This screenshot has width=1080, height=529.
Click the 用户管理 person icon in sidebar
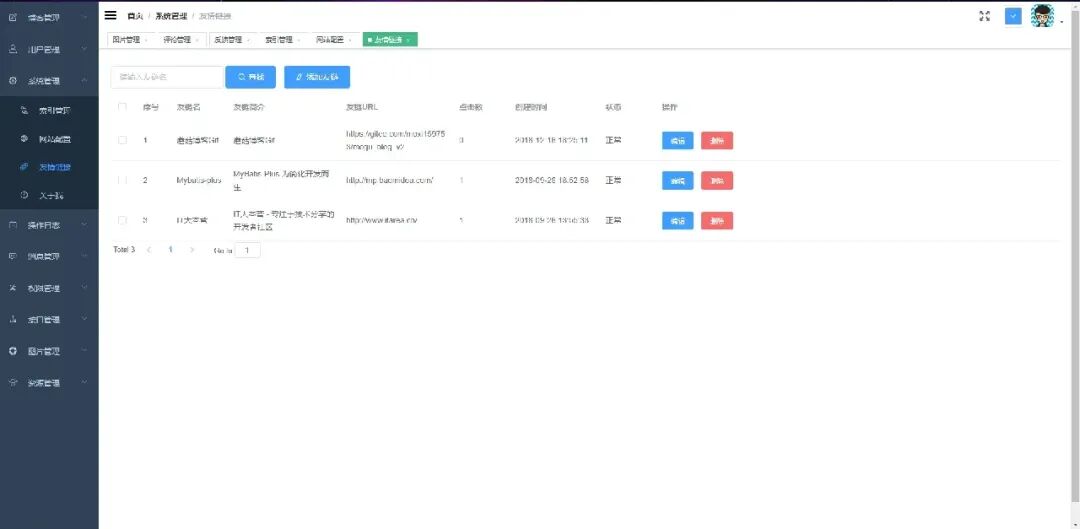tap(13, 48)
